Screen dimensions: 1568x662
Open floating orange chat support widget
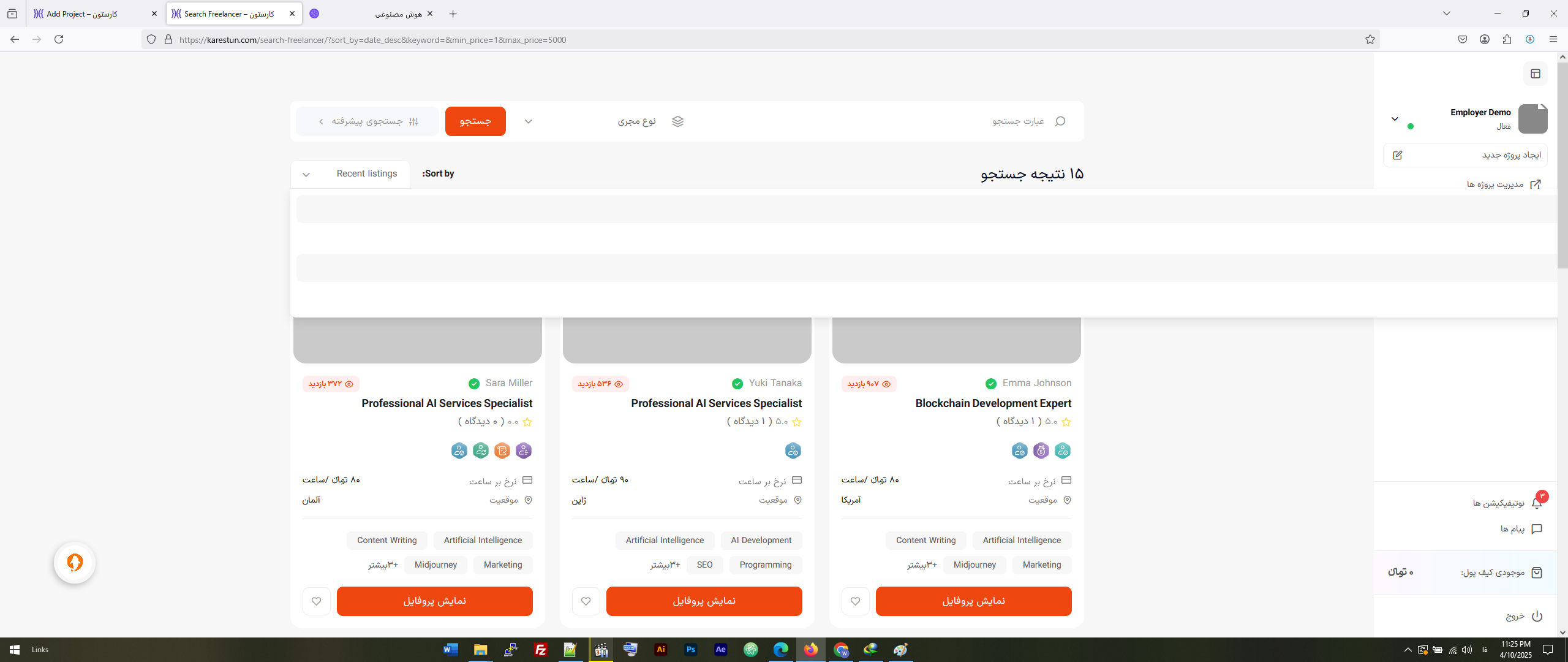(x=75, y=562)
